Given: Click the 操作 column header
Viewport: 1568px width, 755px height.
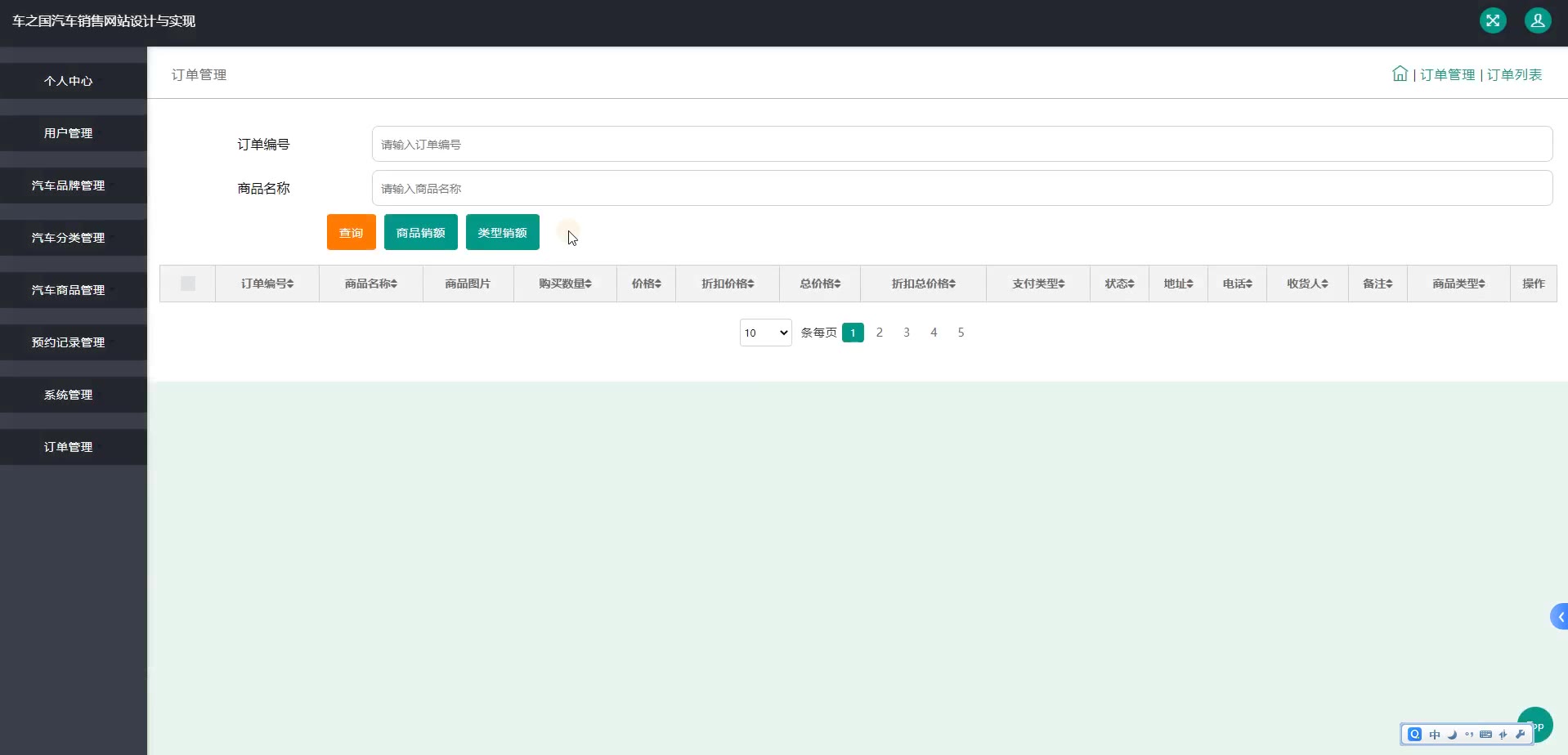Looking at the screenshot, I should (1534, 284).
